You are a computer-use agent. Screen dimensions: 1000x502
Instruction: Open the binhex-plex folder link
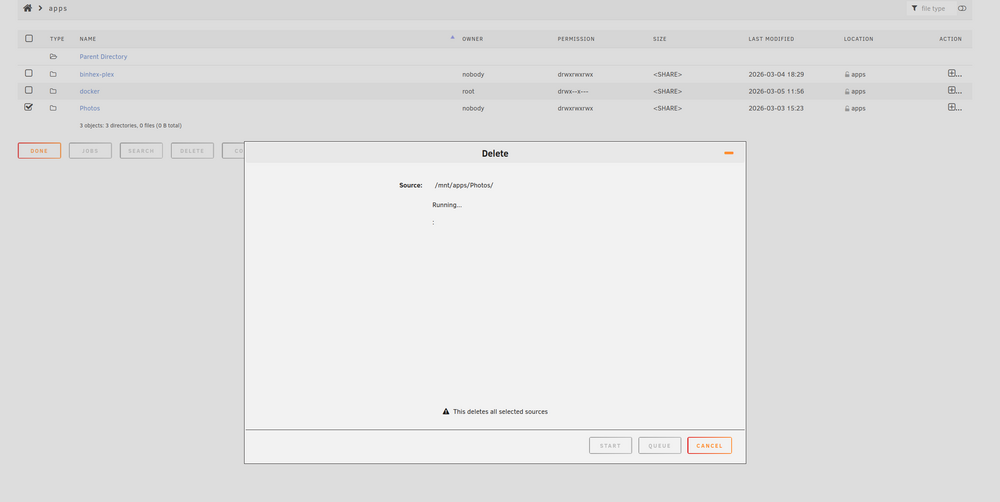97,75
